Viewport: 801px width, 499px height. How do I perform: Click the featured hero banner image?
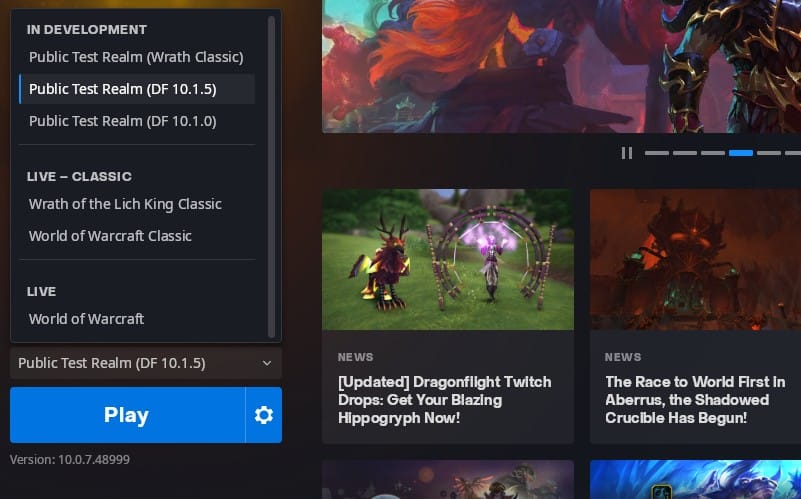[561, 66]
